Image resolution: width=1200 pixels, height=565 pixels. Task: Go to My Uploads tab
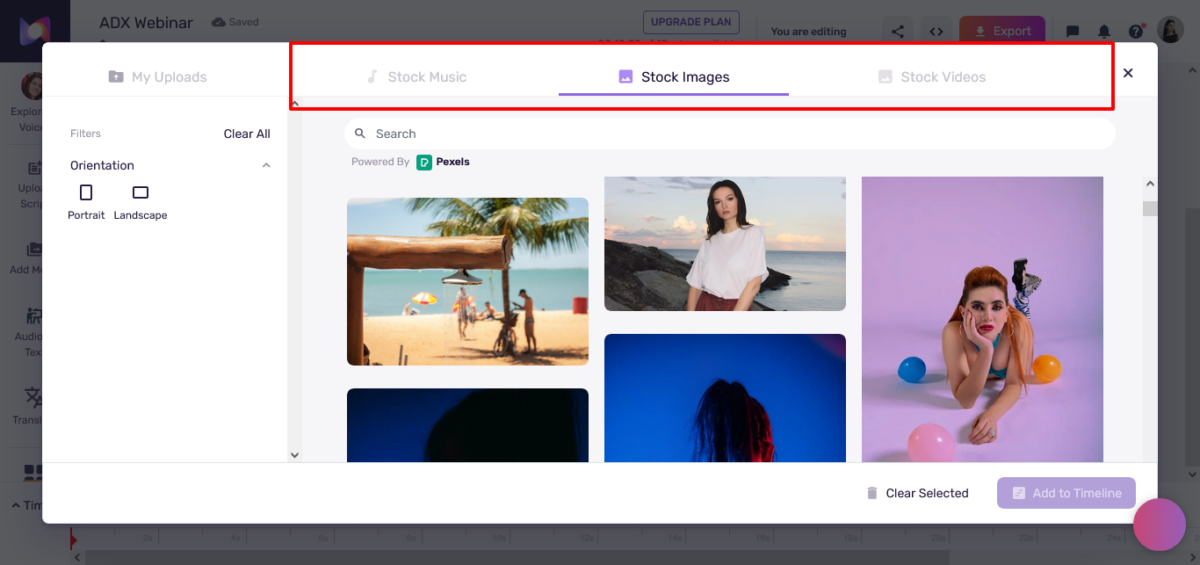click(x=158, y=77)
